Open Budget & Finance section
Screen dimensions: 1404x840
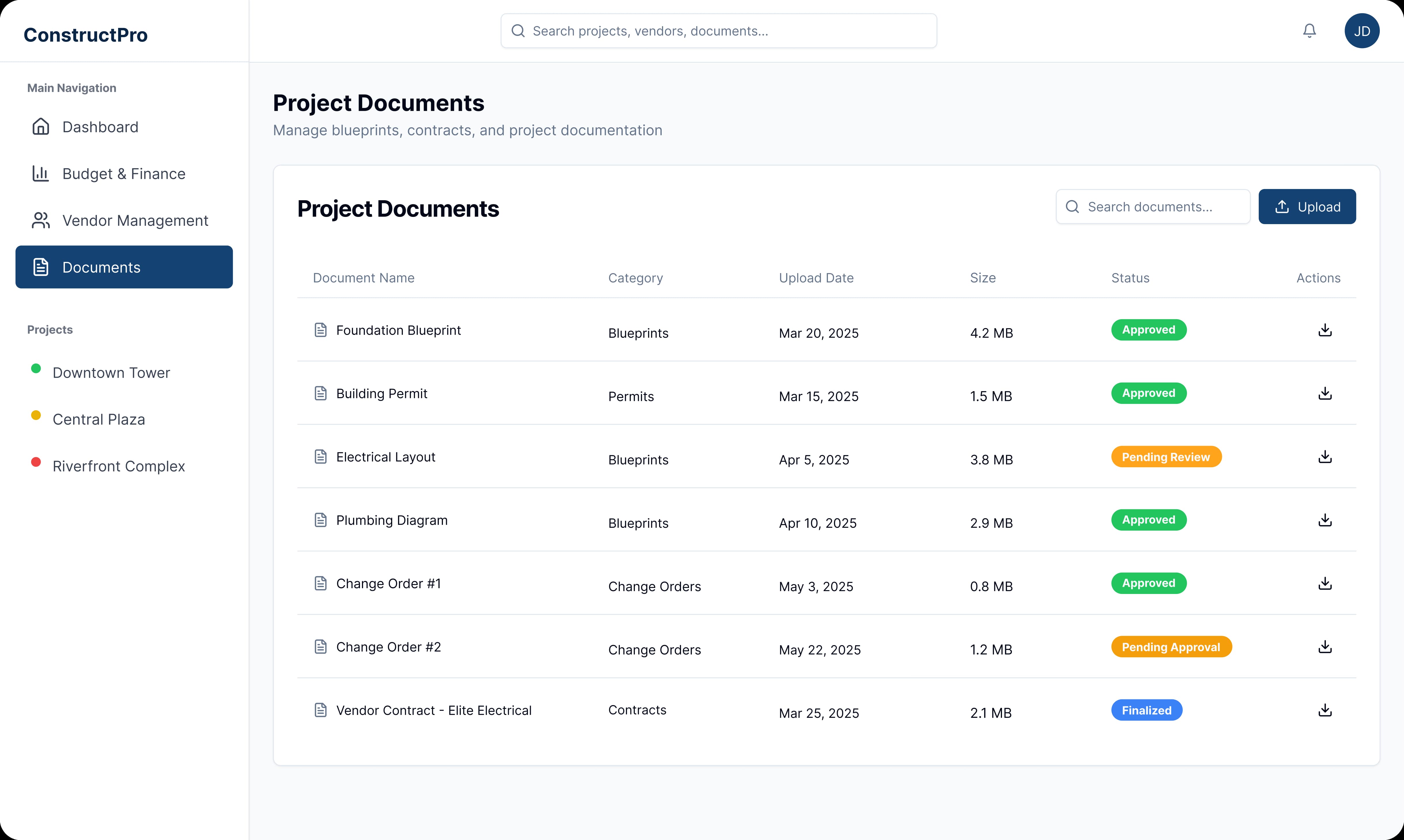point(124,174)
